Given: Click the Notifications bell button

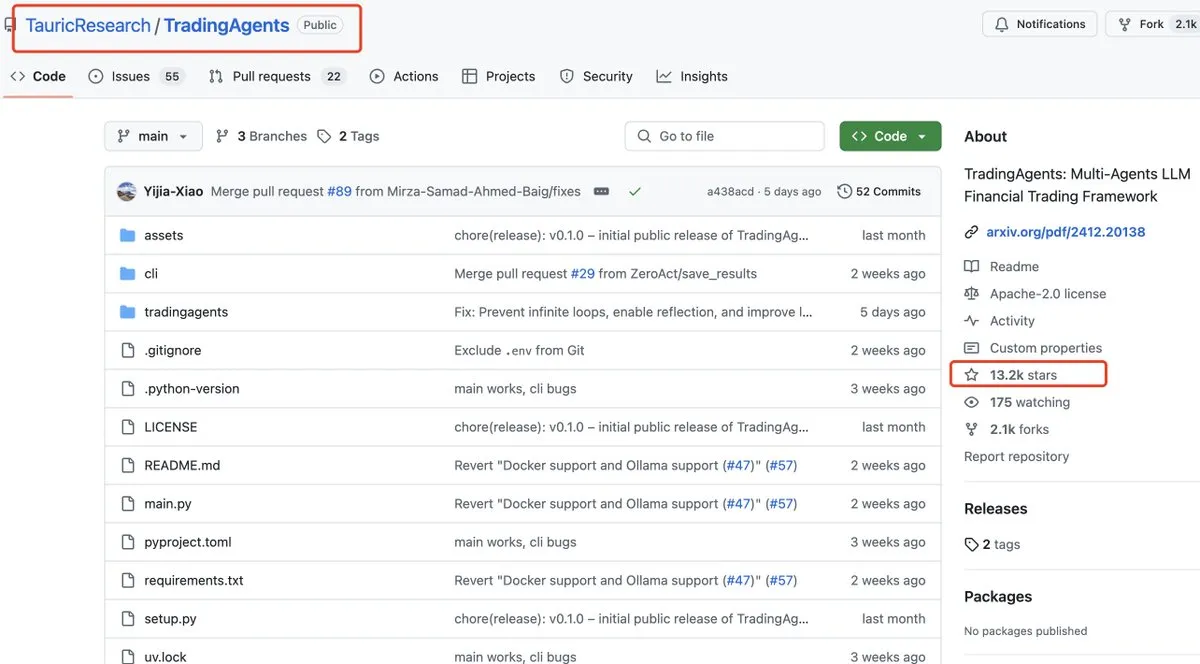Looking at the screenshot, I should 1040,24.
